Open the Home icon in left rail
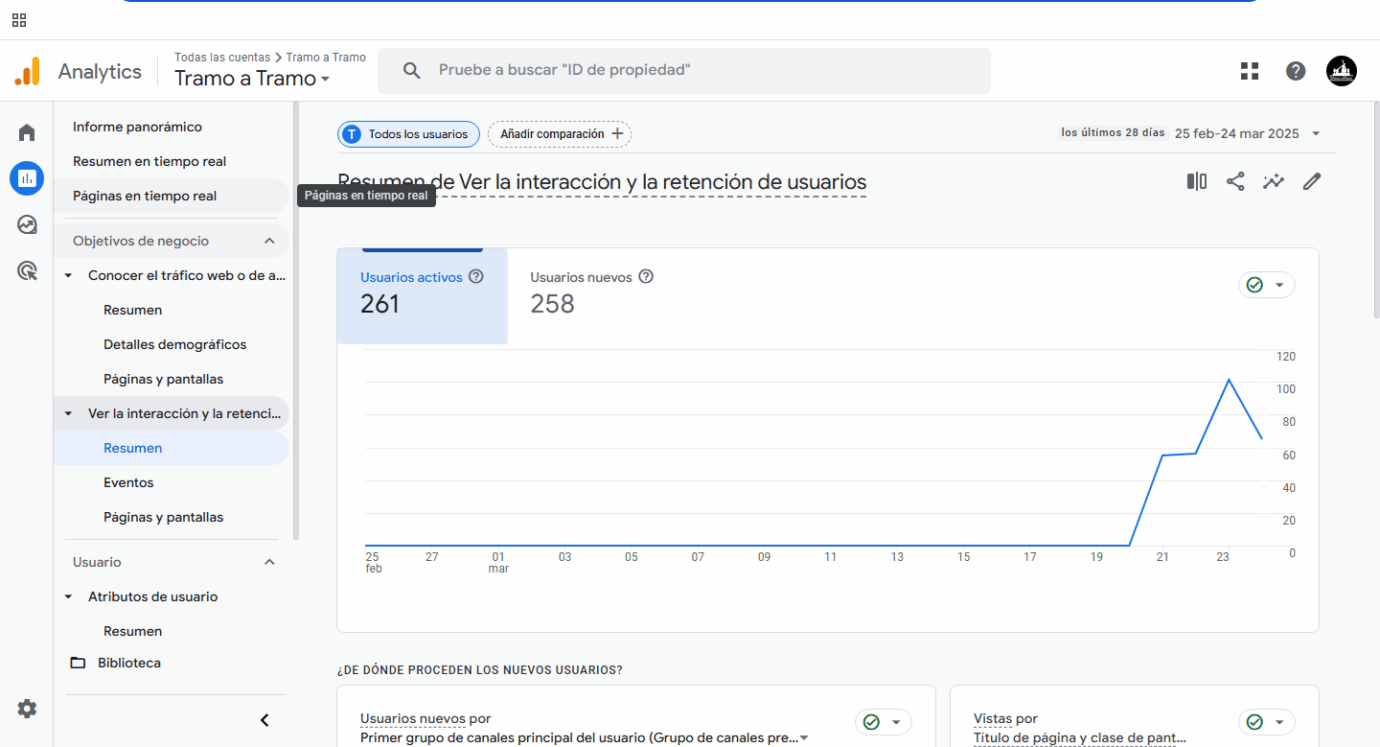 point(27,133)
